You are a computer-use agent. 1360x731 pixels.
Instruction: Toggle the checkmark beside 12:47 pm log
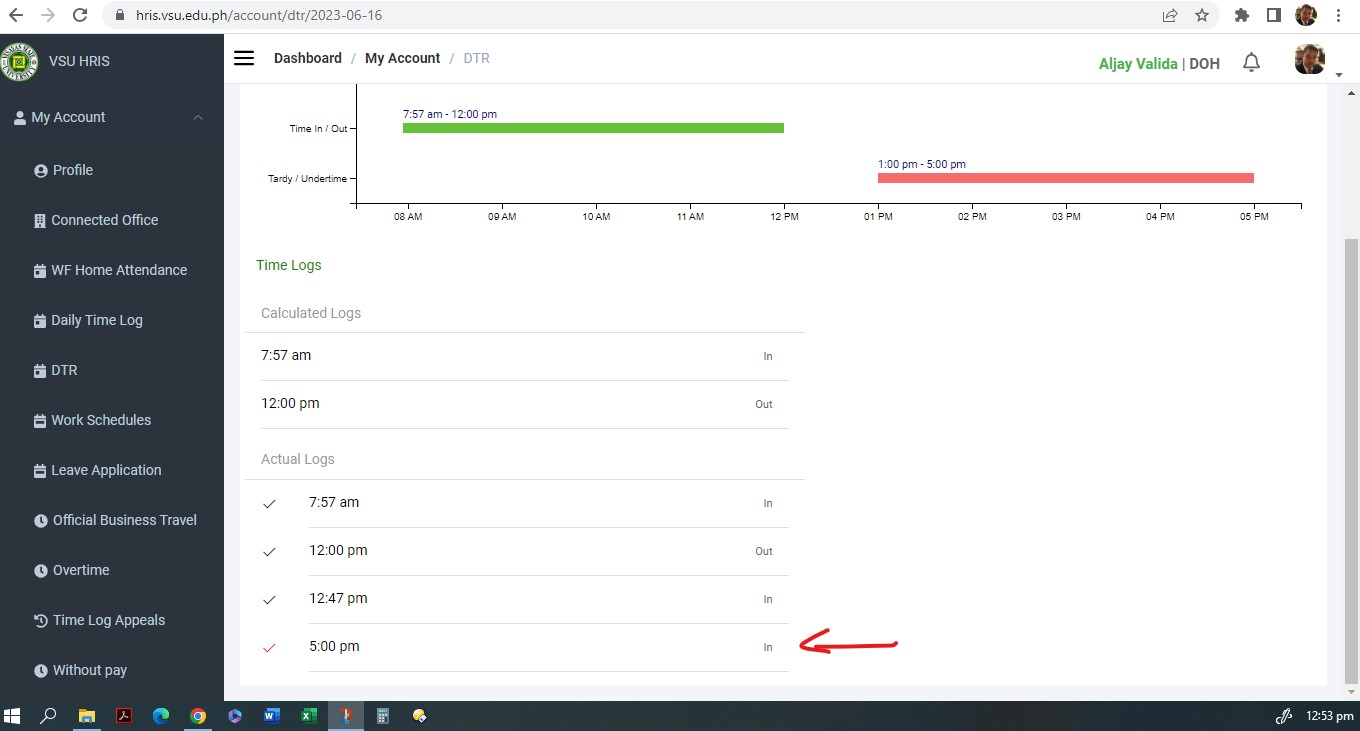[269, 600]
